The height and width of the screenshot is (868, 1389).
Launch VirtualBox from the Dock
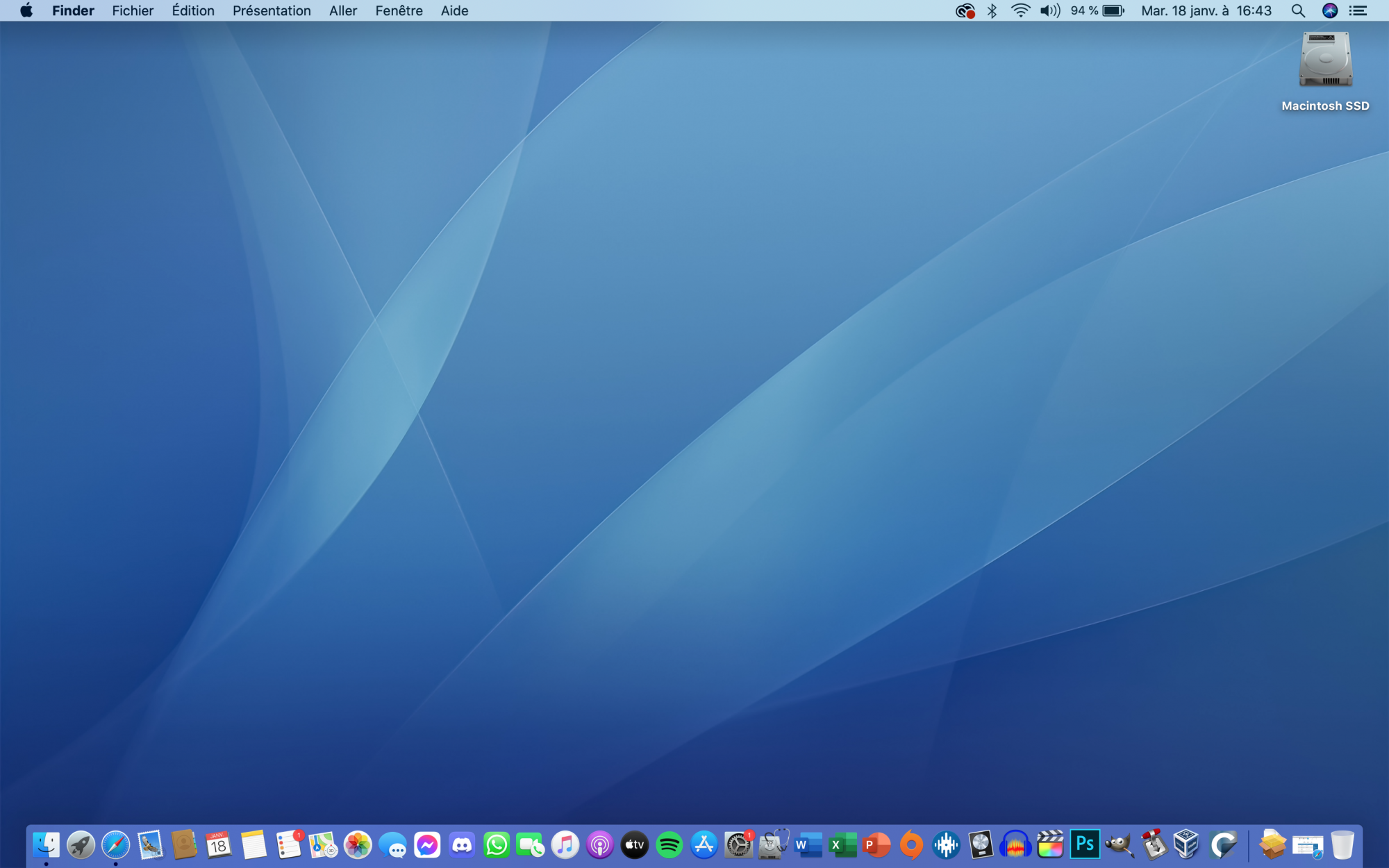[1187, 845]
